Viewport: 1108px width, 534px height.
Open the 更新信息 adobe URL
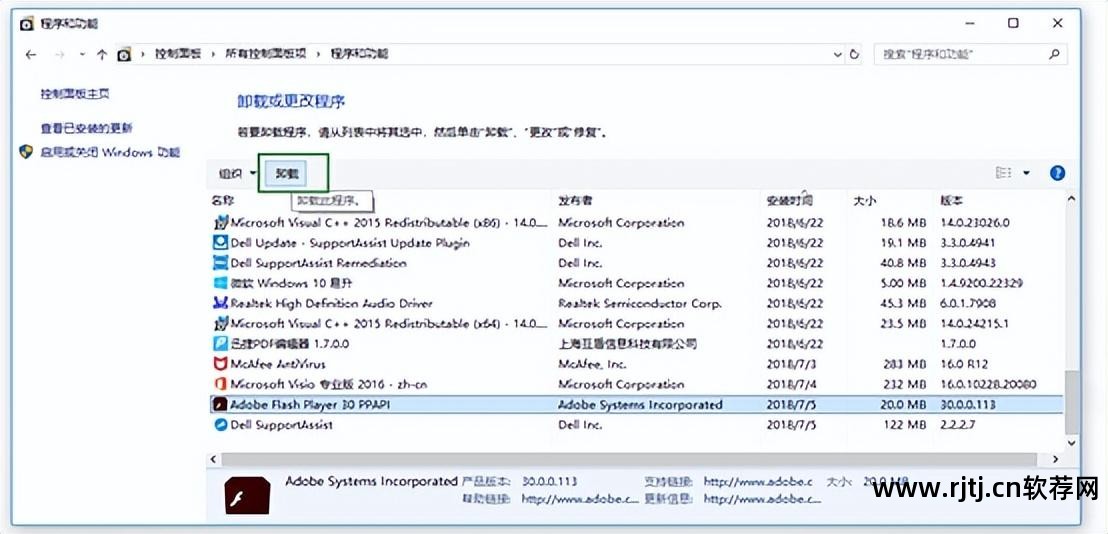(762, 499)
